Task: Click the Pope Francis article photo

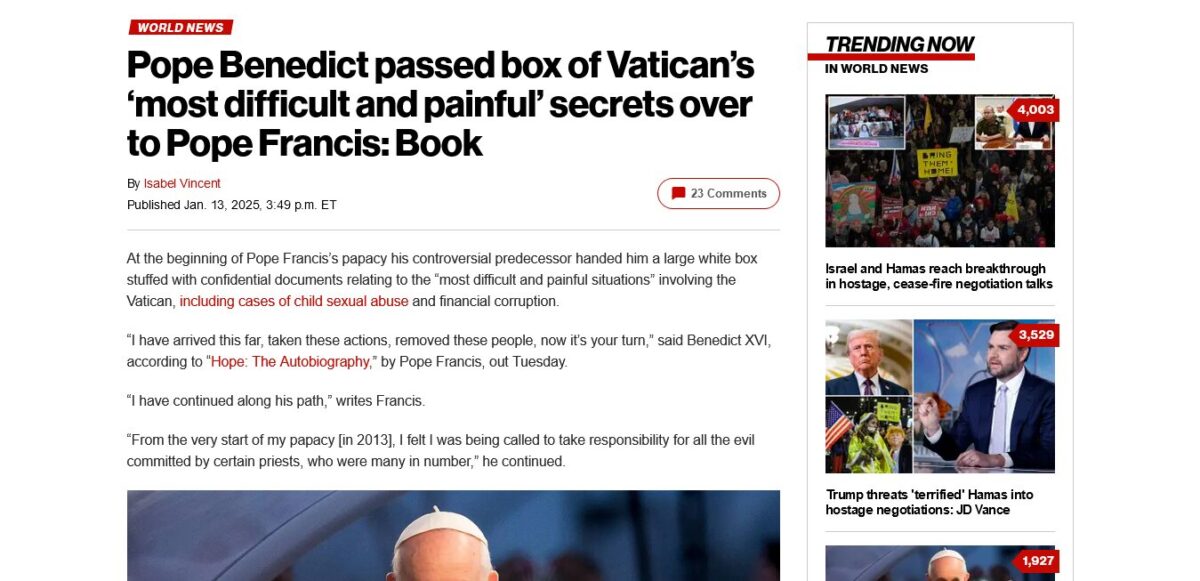Action: [453, 535]
